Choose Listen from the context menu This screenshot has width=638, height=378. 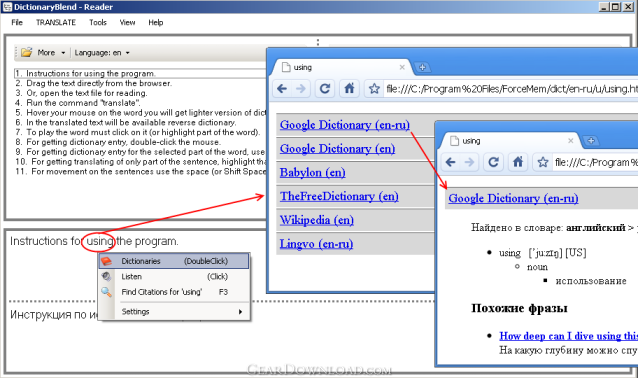[174, 276]
